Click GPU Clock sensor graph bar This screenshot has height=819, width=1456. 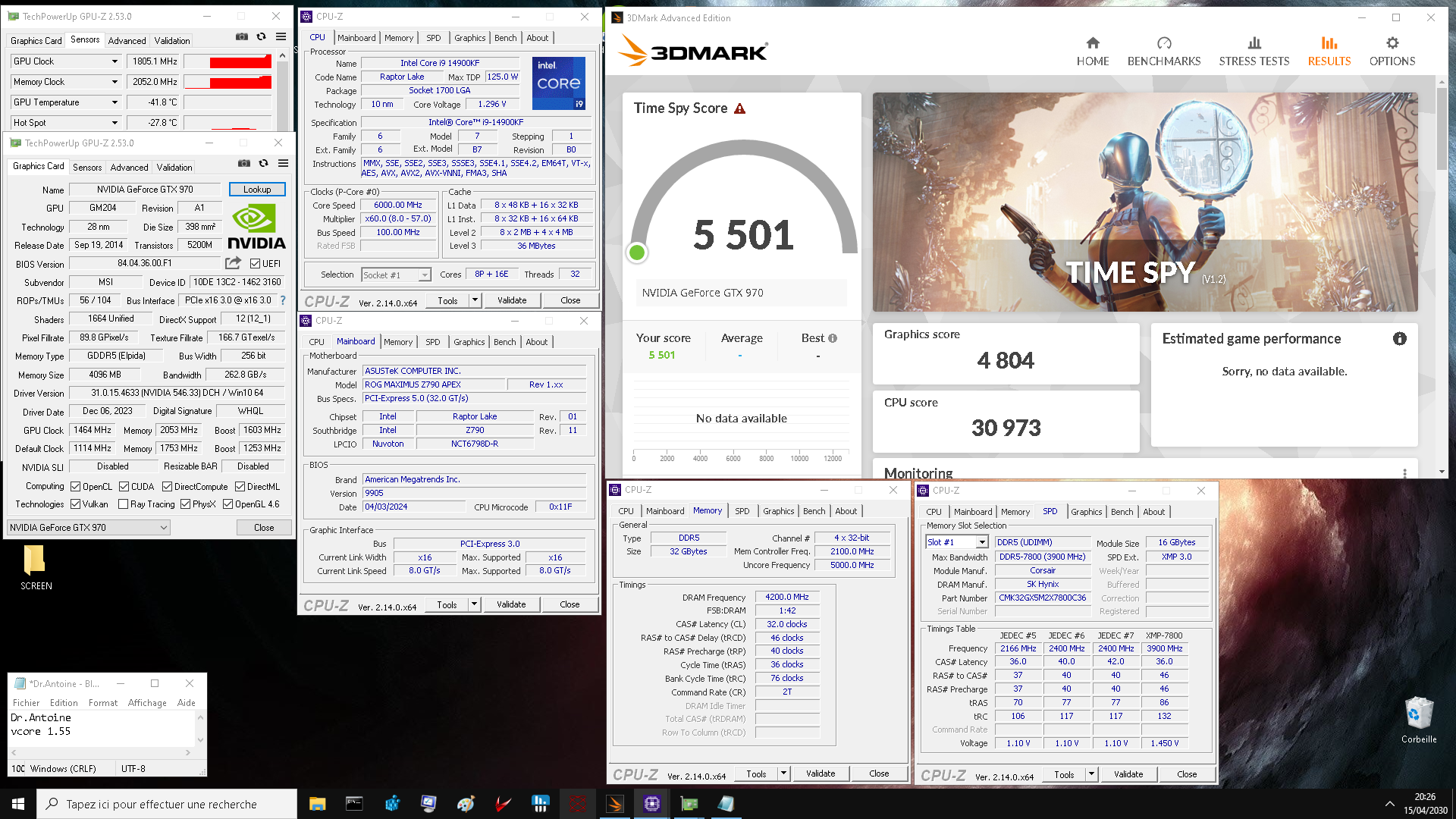point(228,61)
